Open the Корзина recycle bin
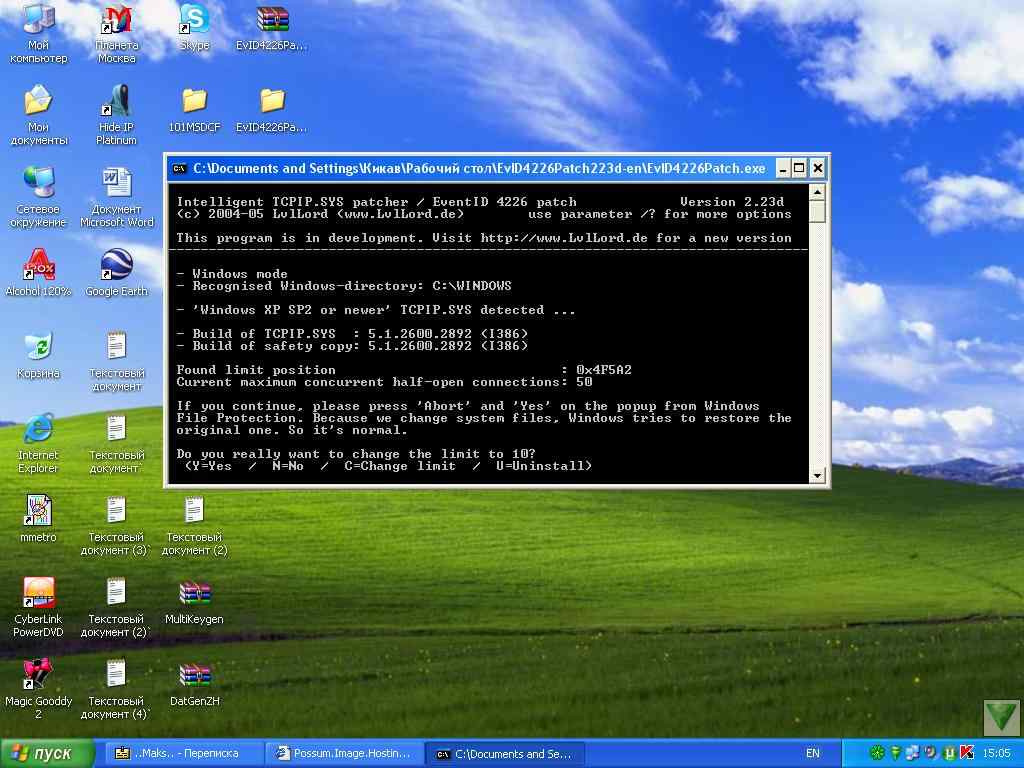Screen dimensions: 1024x768 tap(39, 355)
